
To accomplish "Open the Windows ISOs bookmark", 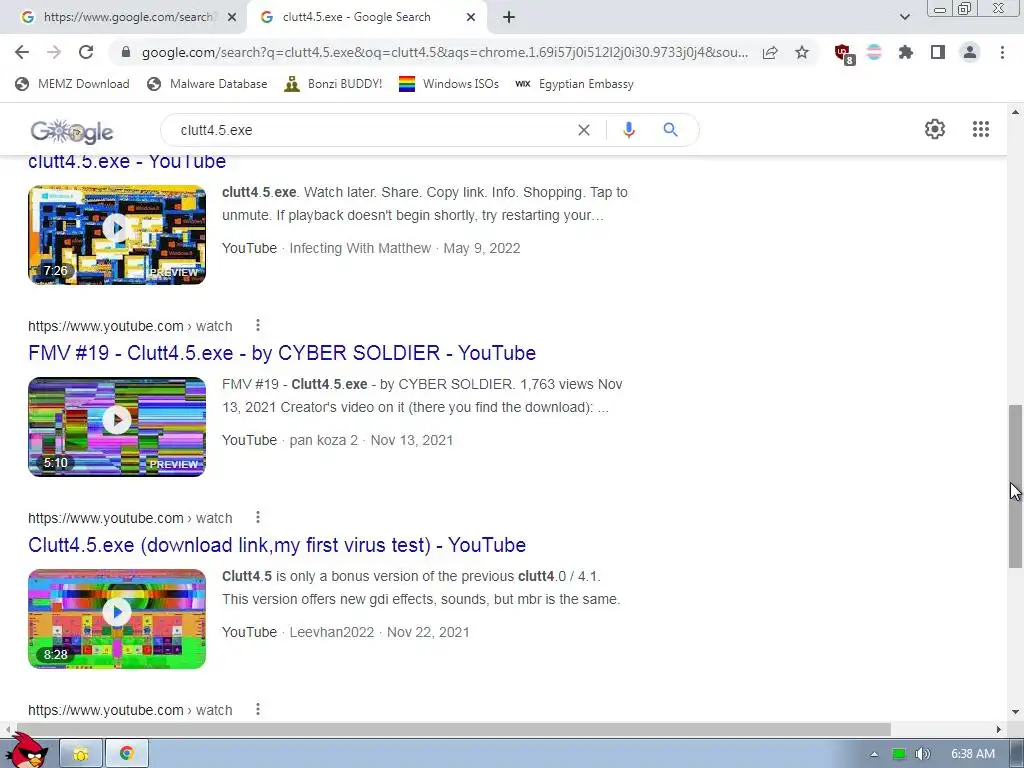I will [x=449, y=84].
